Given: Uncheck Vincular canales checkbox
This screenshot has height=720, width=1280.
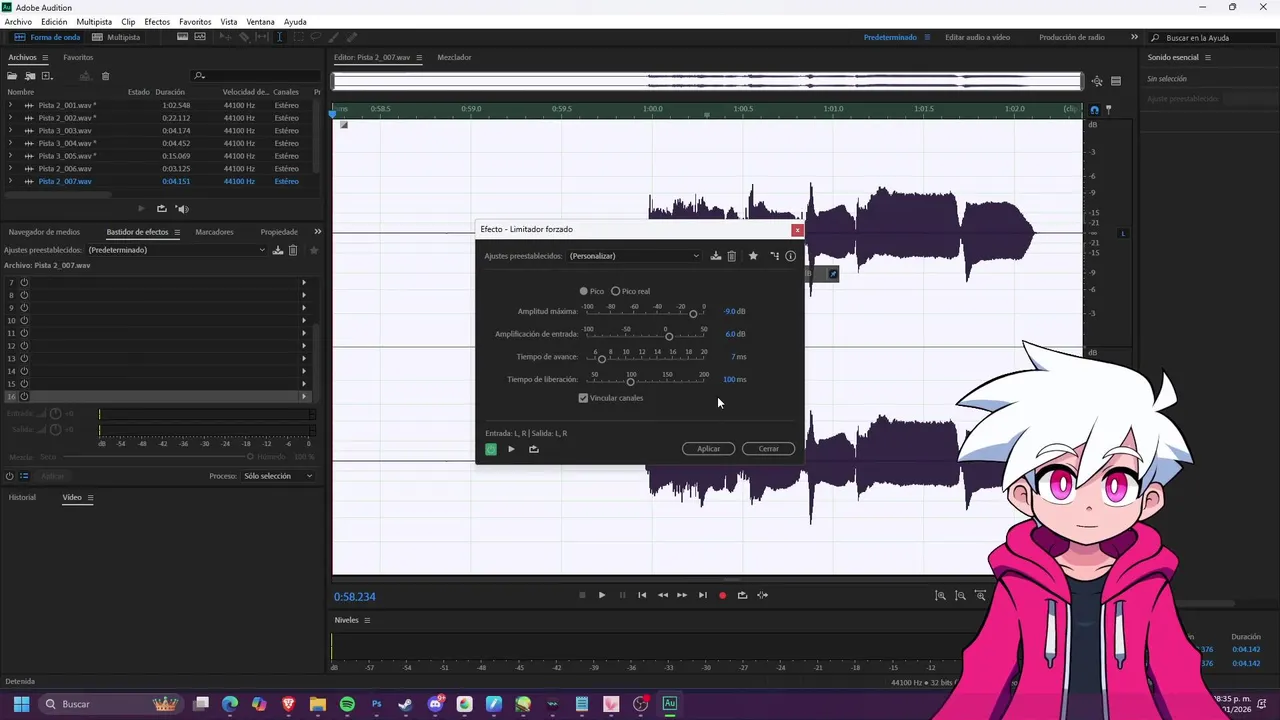Looking at the screenshot, I should [583, 398].
